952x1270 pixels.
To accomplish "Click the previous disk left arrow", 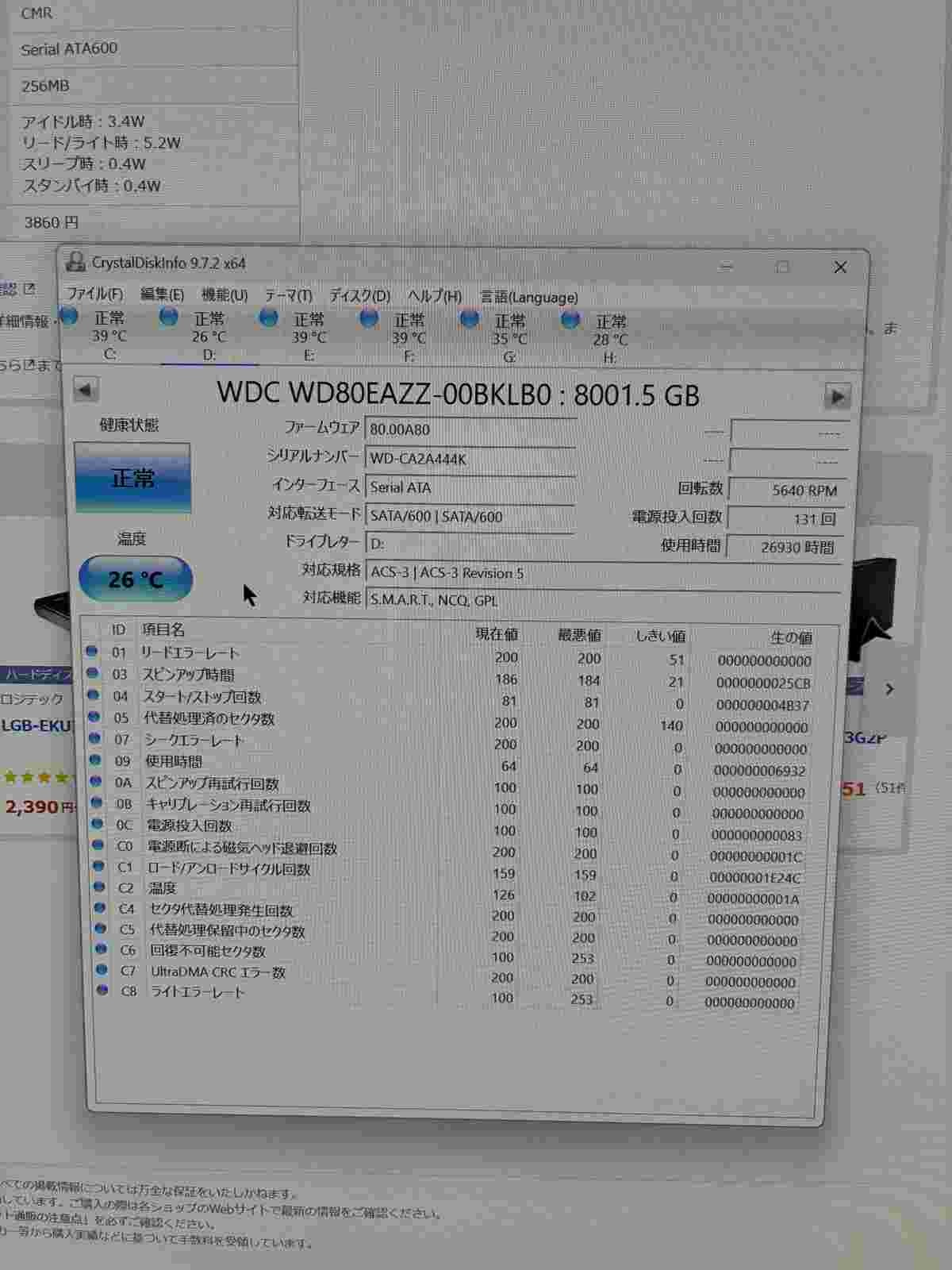I will (86, 390).
